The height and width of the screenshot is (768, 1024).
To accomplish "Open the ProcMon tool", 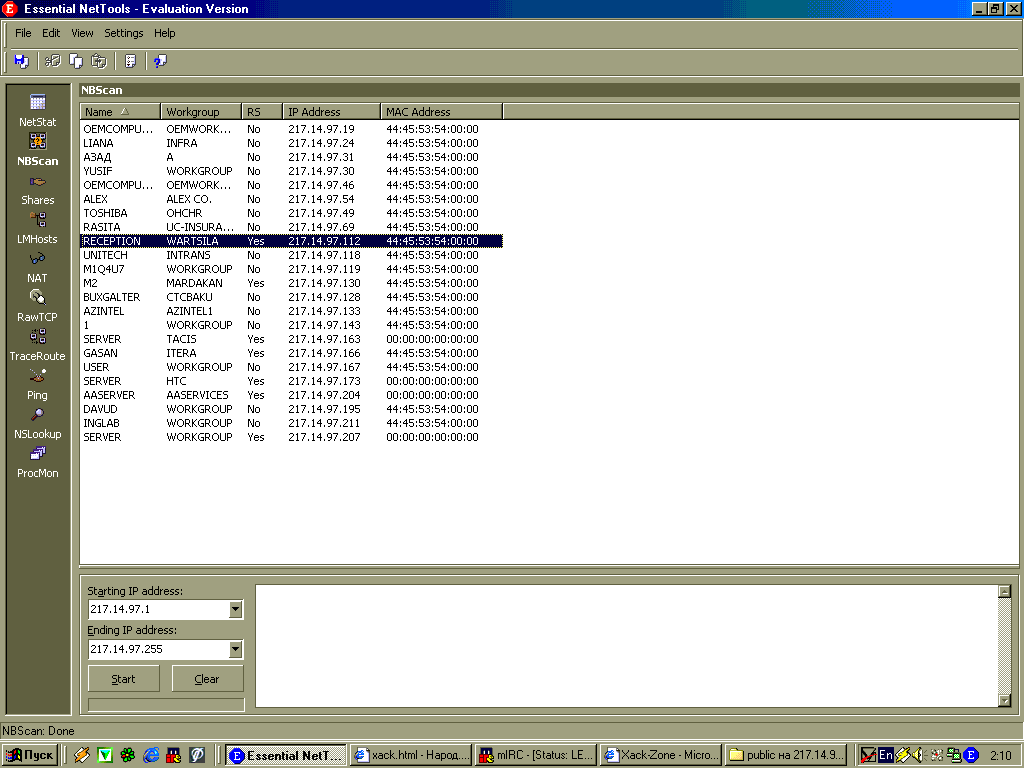I will (38, 462).
